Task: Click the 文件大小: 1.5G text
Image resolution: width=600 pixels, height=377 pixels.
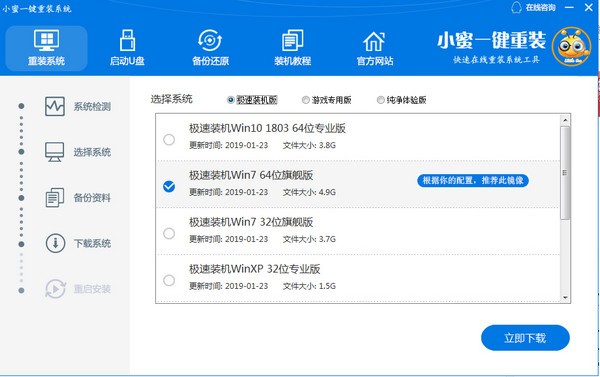Action: point(309,286)
